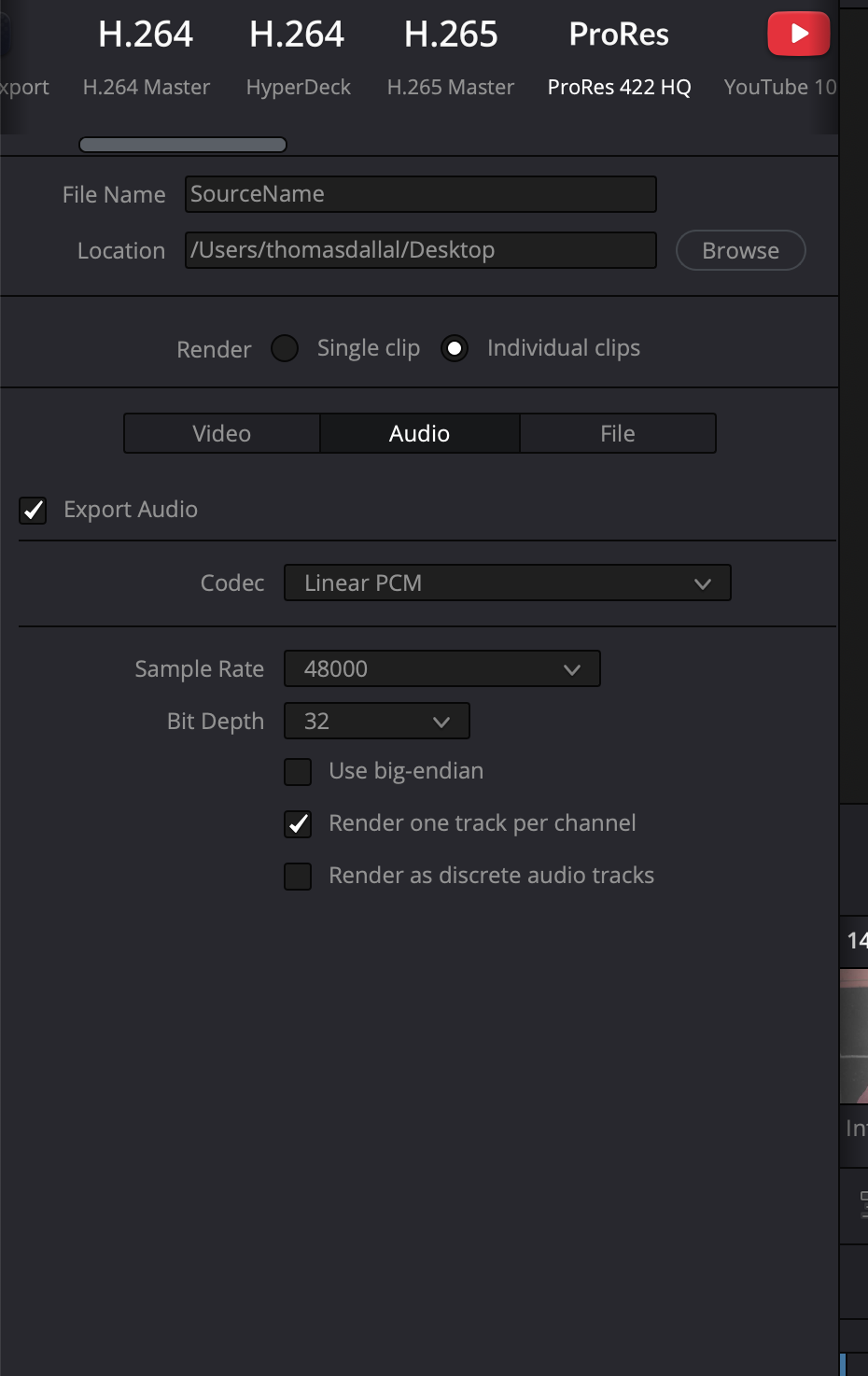Screen dimensions: 868x1376
Task: Select Individual clips render option
Action: pos(455,348)
